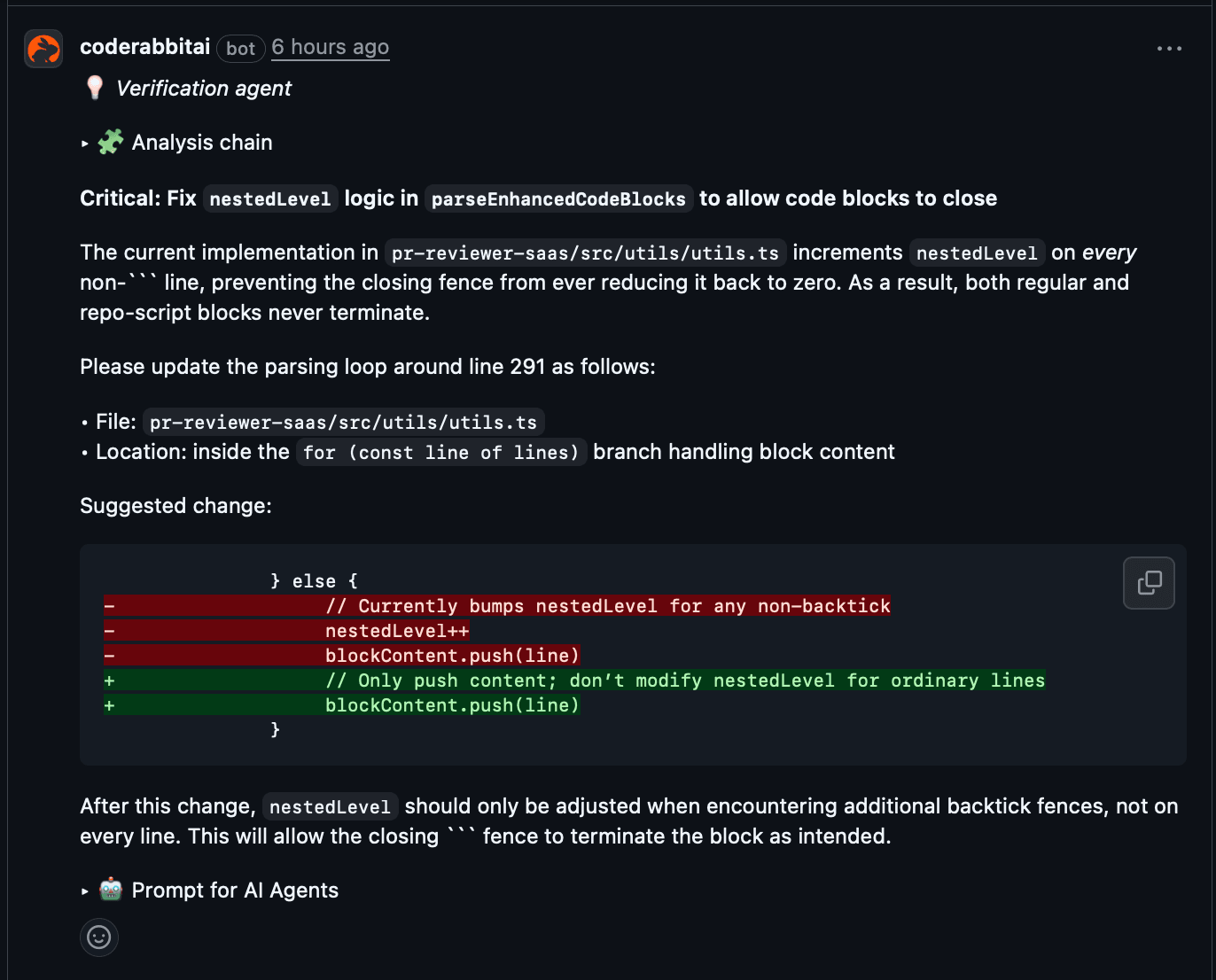Image resolution: width=1216 pixels, height=980 pixels.
Task: Click the lightbulb Verification agent icon
Action: 95,88
